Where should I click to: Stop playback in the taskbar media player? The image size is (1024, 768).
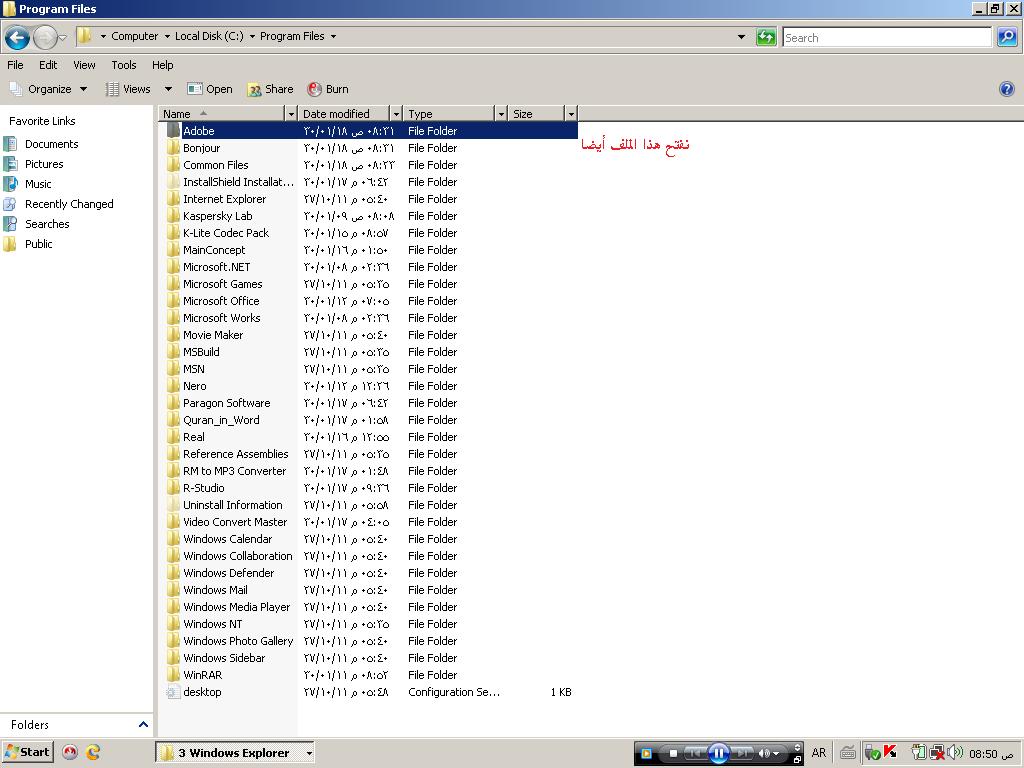673,753
